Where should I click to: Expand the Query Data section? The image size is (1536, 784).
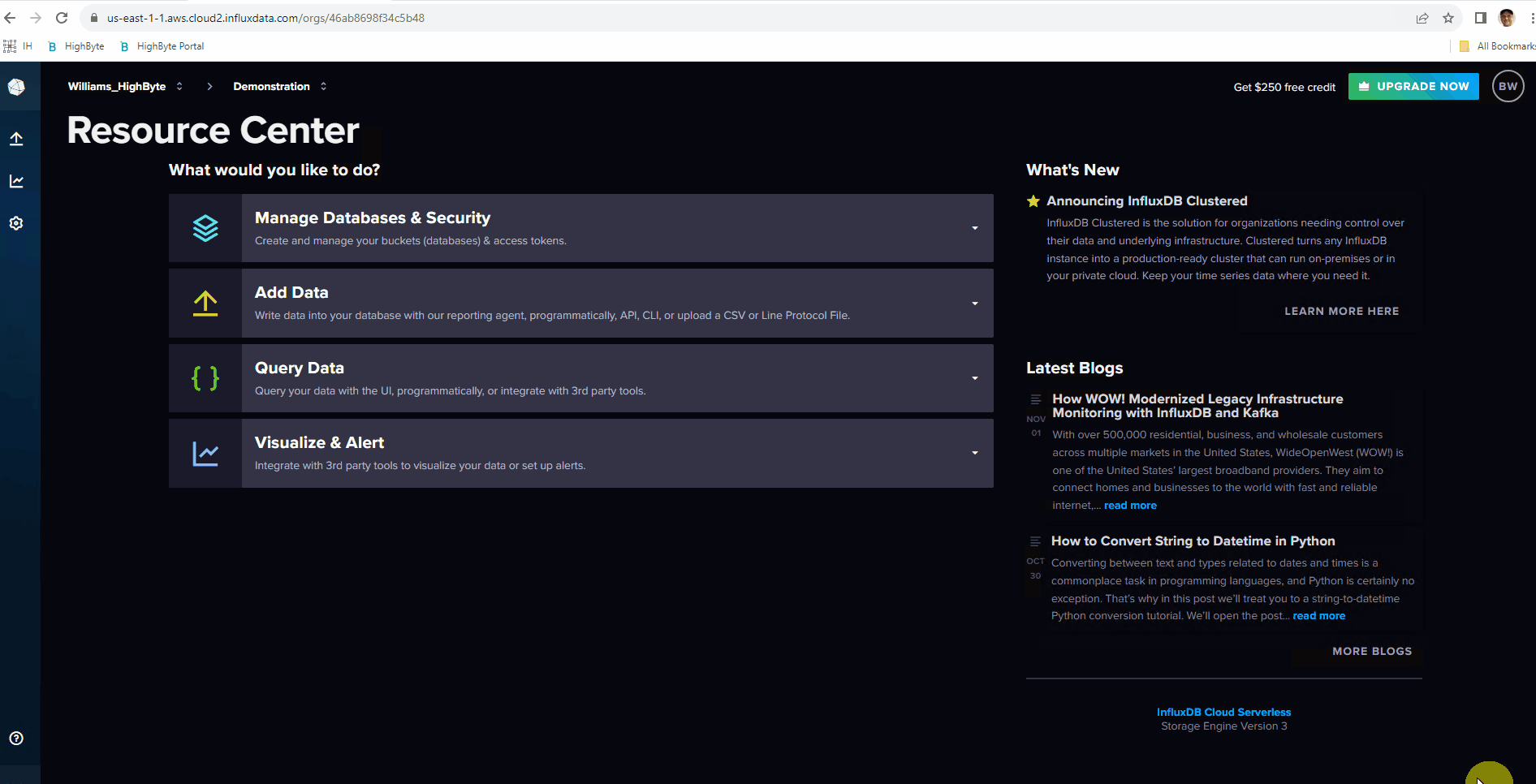(x=974, y=378)
